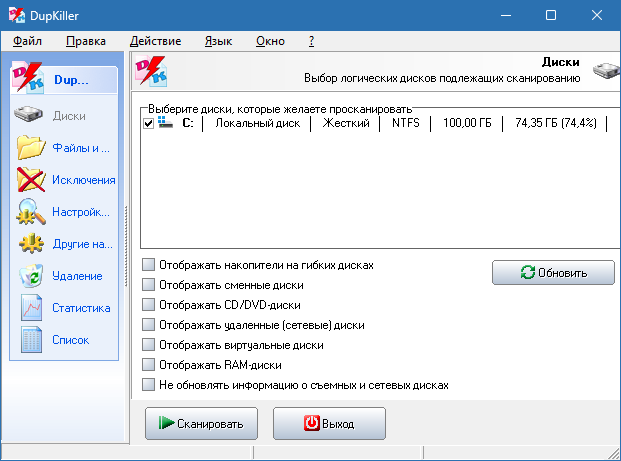Open the Настройки magnifier gear icon
Viewport: 621px width, 461px height.
tap(31, 212)
